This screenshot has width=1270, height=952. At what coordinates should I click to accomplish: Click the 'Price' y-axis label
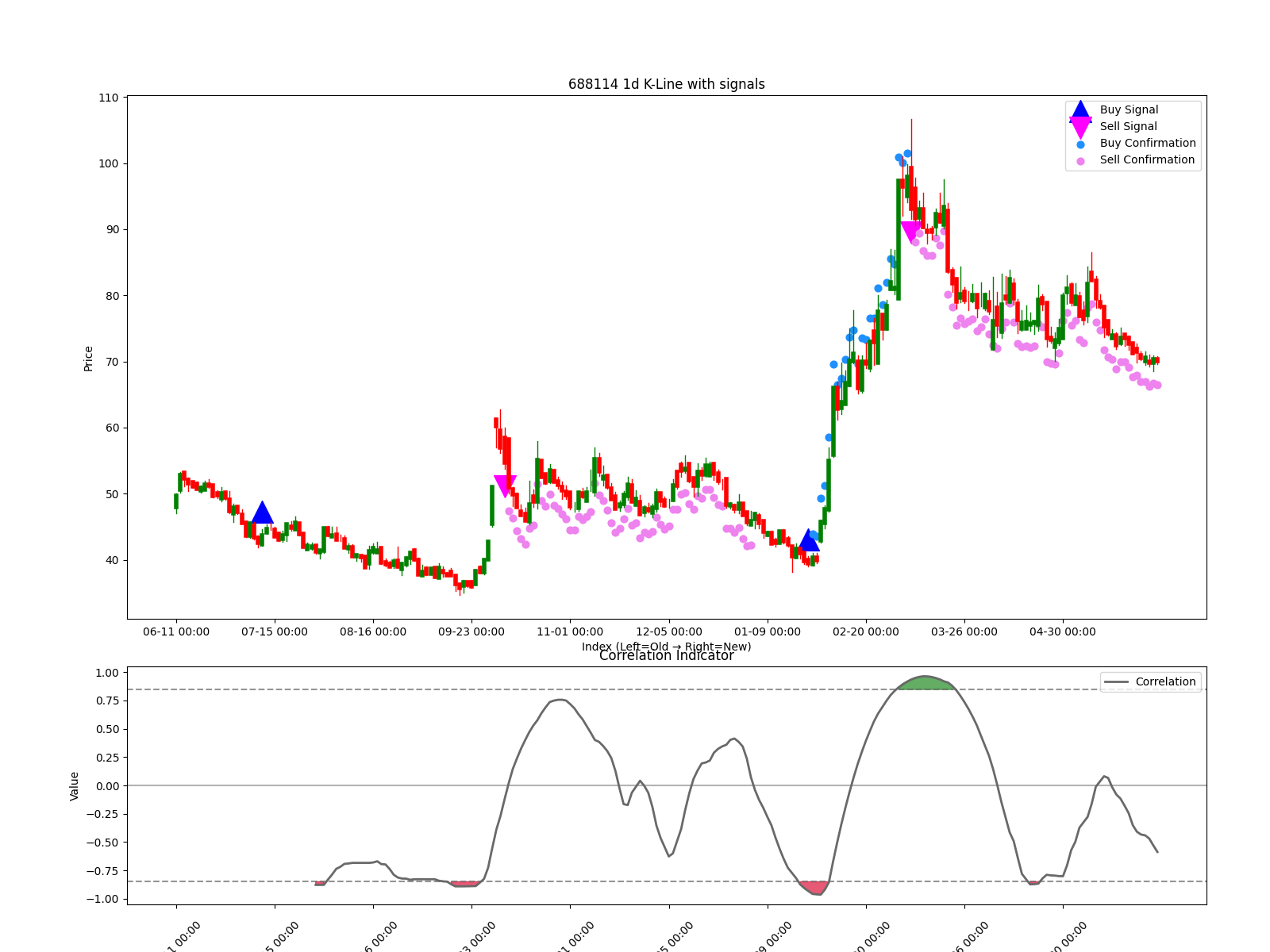pyautogui.click(x=88, y=359)
